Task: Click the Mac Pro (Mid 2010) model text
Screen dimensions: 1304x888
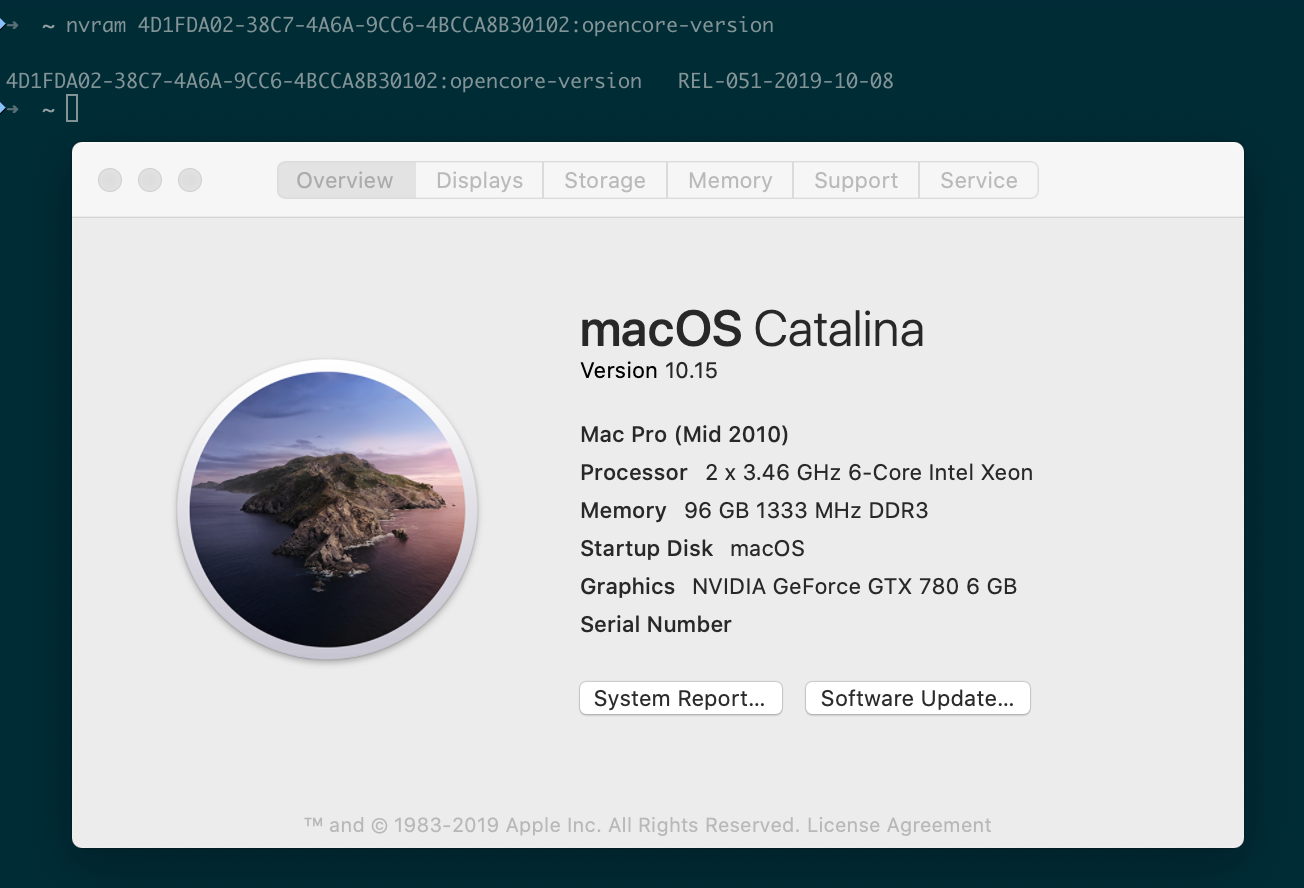Action: tap(684, 435)
